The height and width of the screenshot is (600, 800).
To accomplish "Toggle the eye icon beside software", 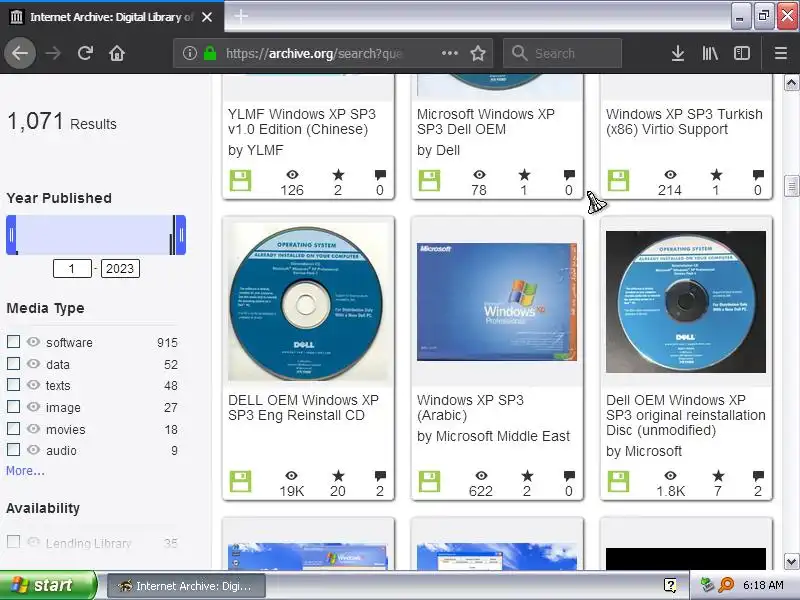I will tap(33, 342).
